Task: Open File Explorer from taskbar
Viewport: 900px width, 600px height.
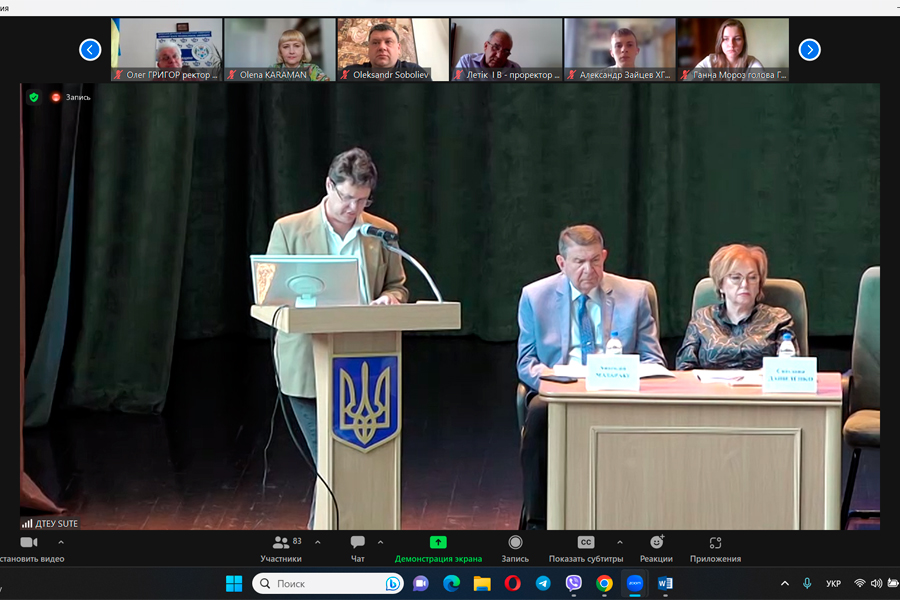Action: (x=482, y=584)
